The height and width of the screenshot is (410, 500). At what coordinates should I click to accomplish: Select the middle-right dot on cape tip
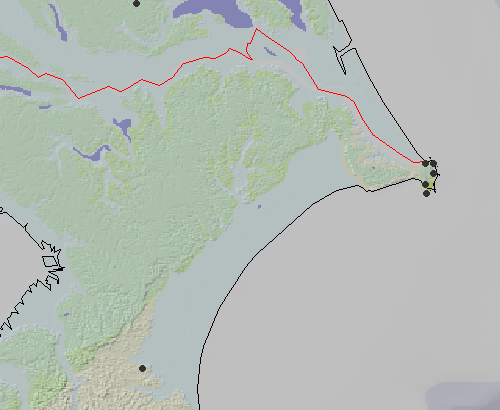click(x=433, y=173)
